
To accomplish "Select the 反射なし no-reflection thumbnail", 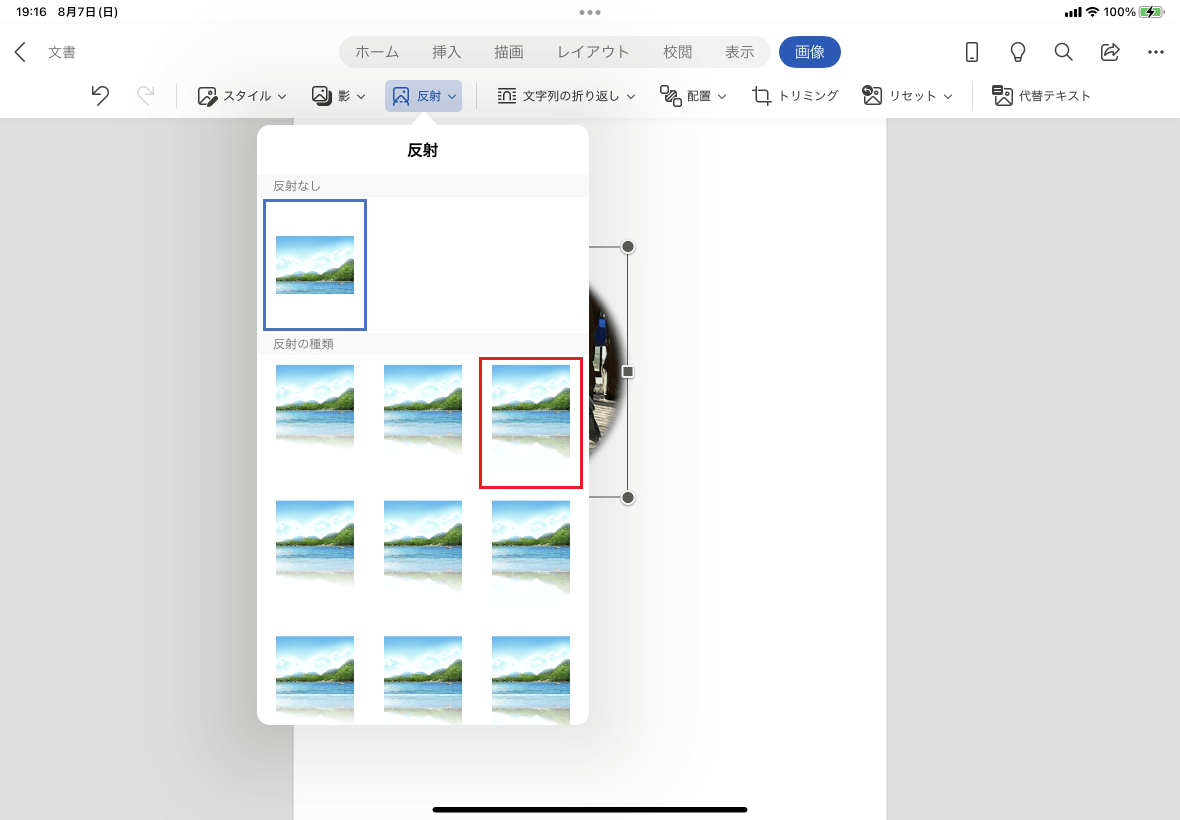I will point(315,265).
